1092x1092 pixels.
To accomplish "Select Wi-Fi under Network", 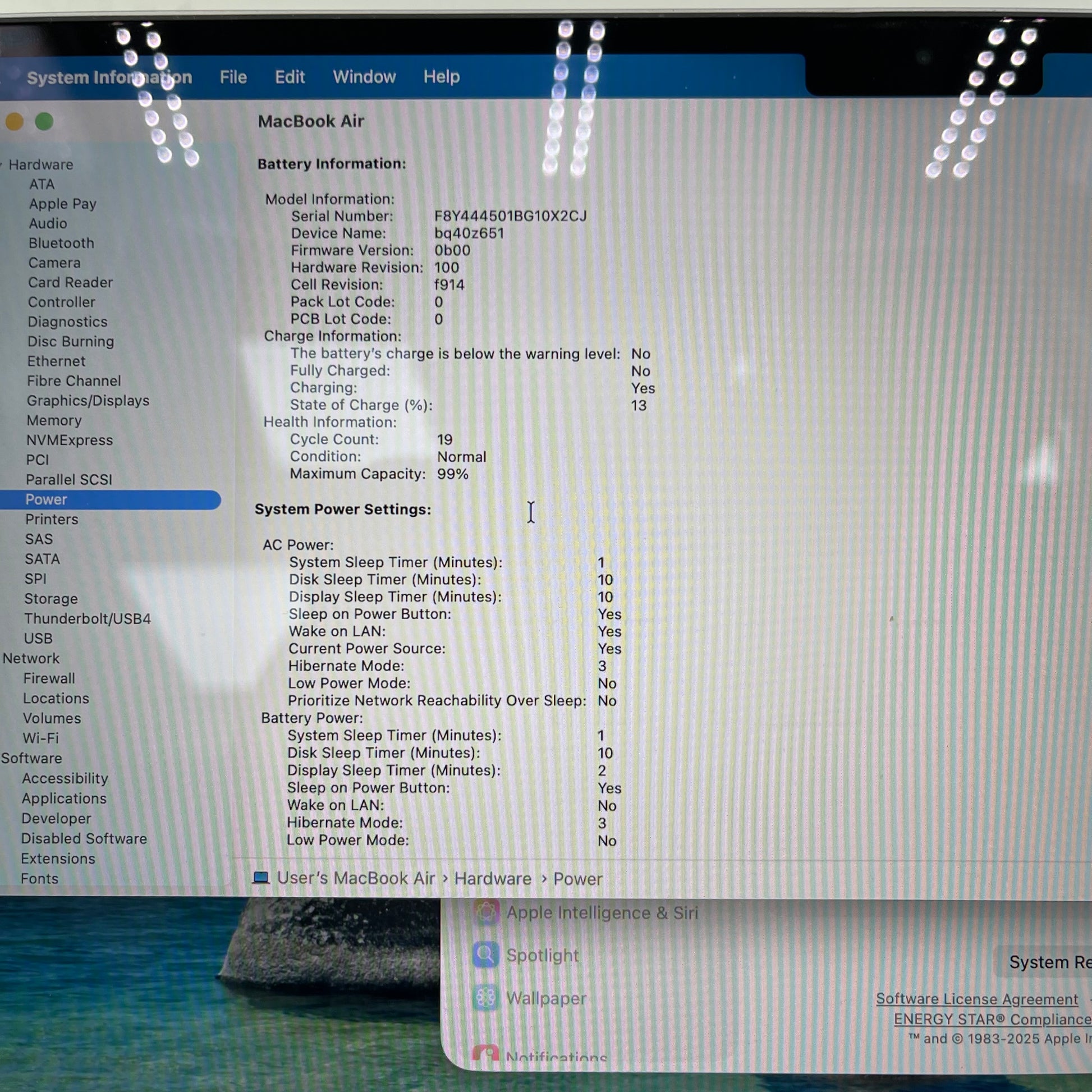I will [41, 738].
